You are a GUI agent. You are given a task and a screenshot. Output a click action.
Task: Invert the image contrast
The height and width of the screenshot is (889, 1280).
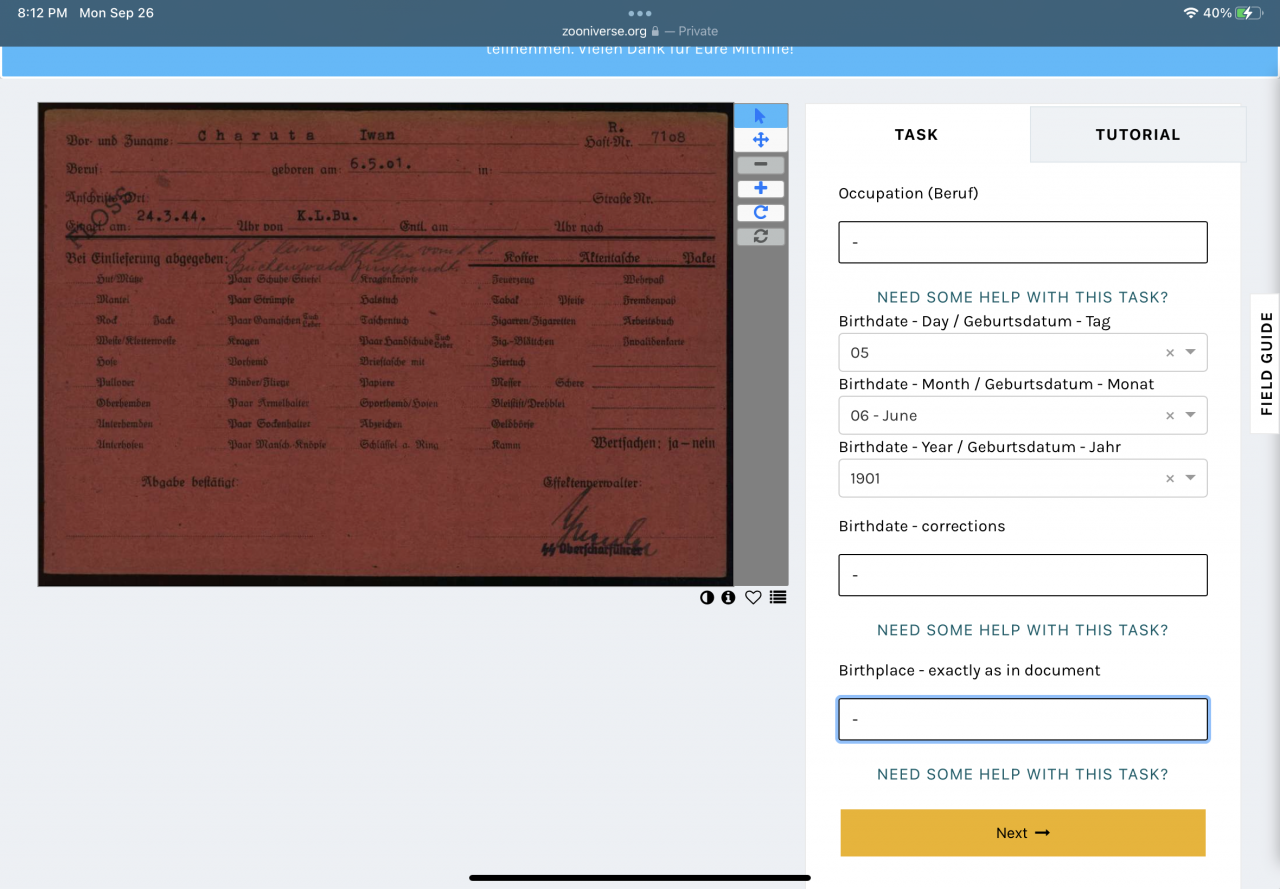pos(707,597)
